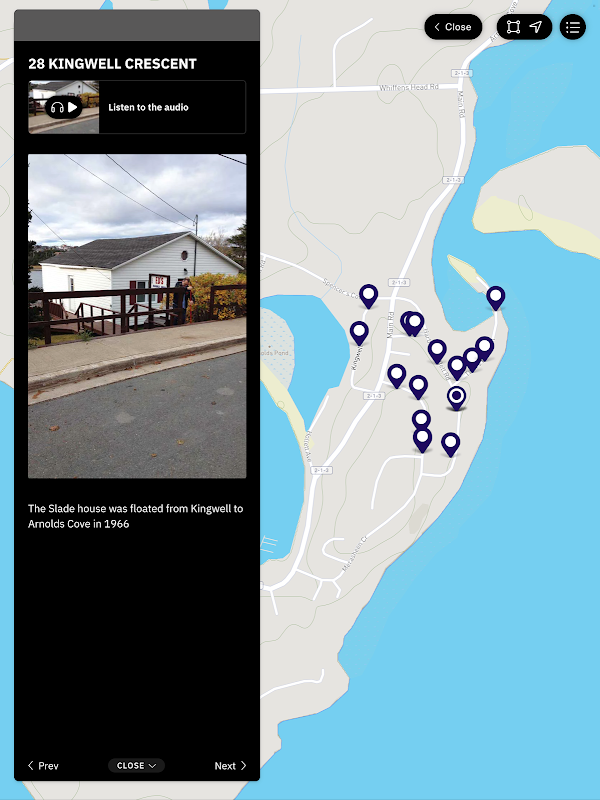This screenshot has width=600, height=800.
Task: Select the map pin near Spencer's Cove
Action: click(x=368, y=296)
